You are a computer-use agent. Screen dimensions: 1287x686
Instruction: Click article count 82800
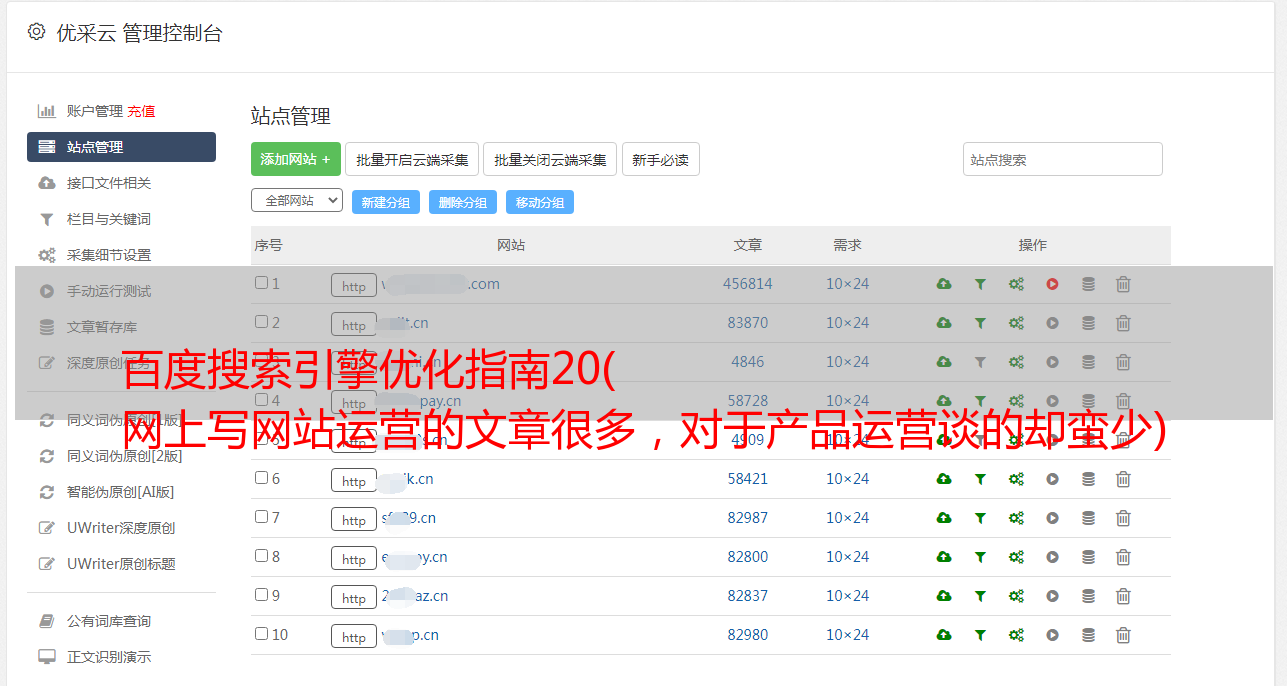[748, 557]
